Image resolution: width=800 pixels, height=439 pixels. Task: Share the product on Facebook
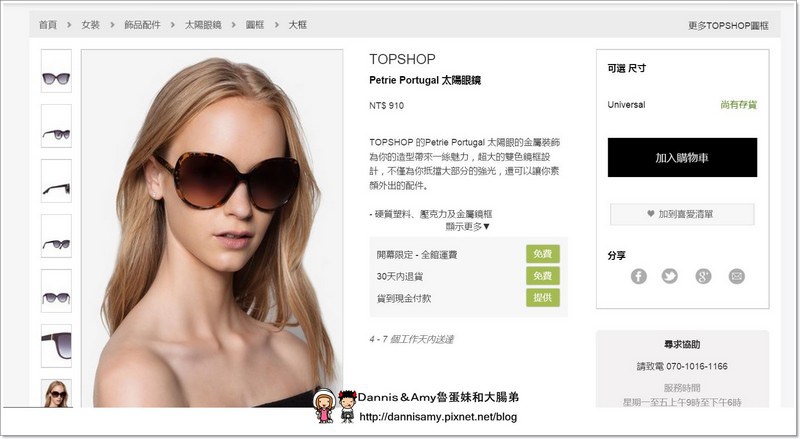tap(638, 276)
